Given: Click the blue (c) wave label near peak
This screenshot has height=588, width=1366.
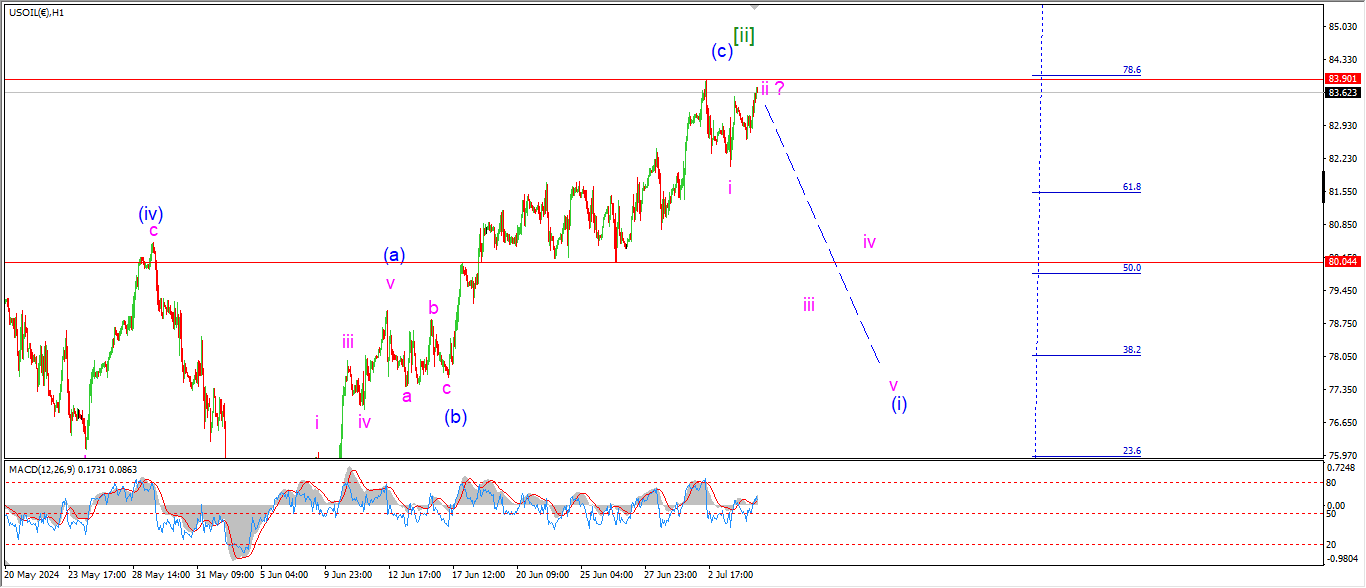Looking at the screenshot, I should pos(720,51).
